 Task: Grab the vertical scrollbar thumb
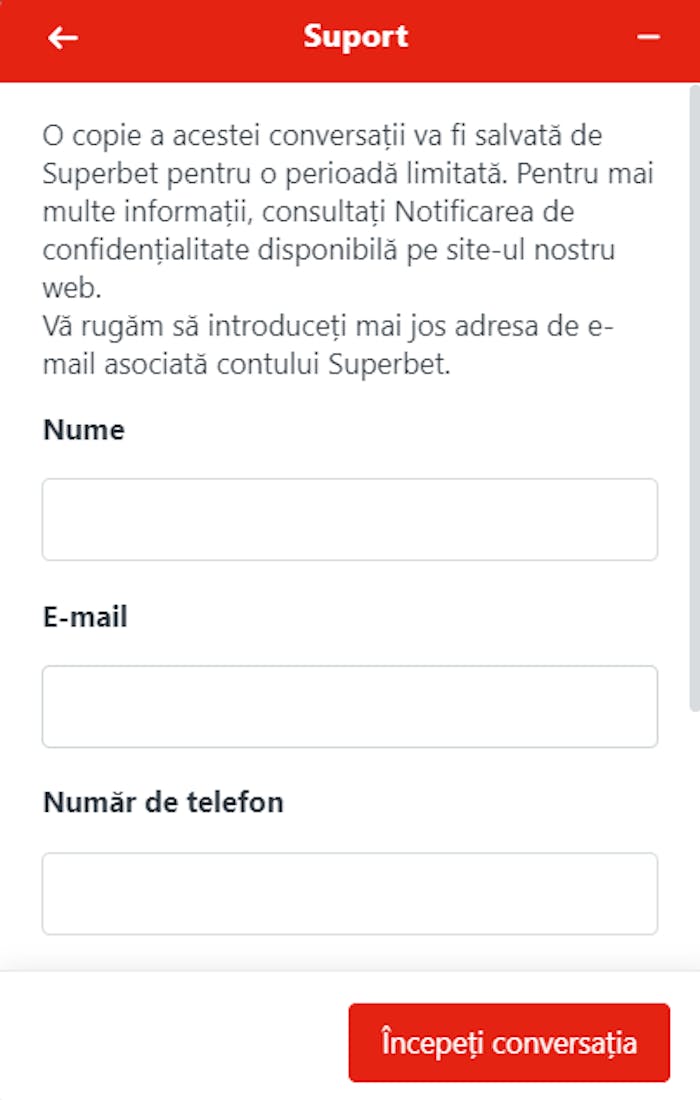[x=694, y=400]
